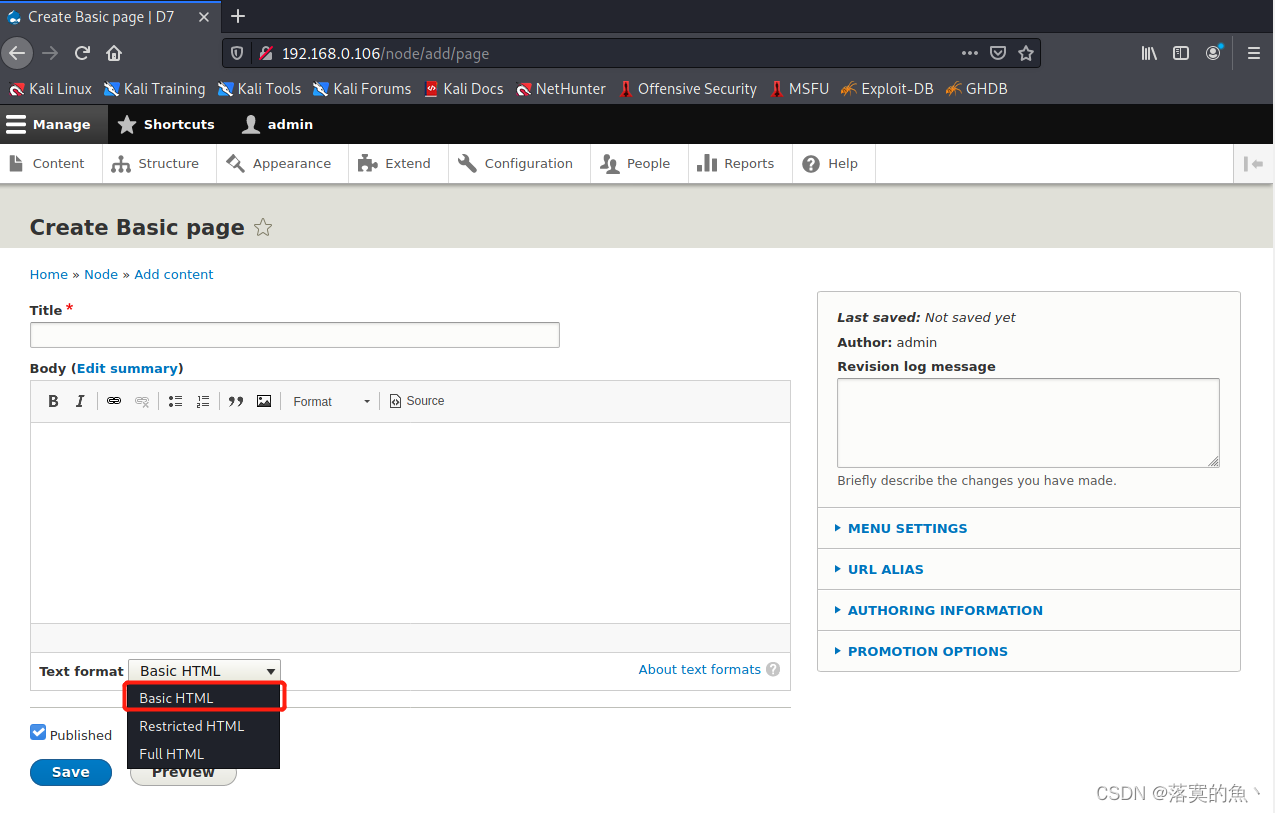The height and width of the screenshot is (813, 1275).
Task: Toggle toolbar orientation arrow icon
Action: [x=1253, y=164]
